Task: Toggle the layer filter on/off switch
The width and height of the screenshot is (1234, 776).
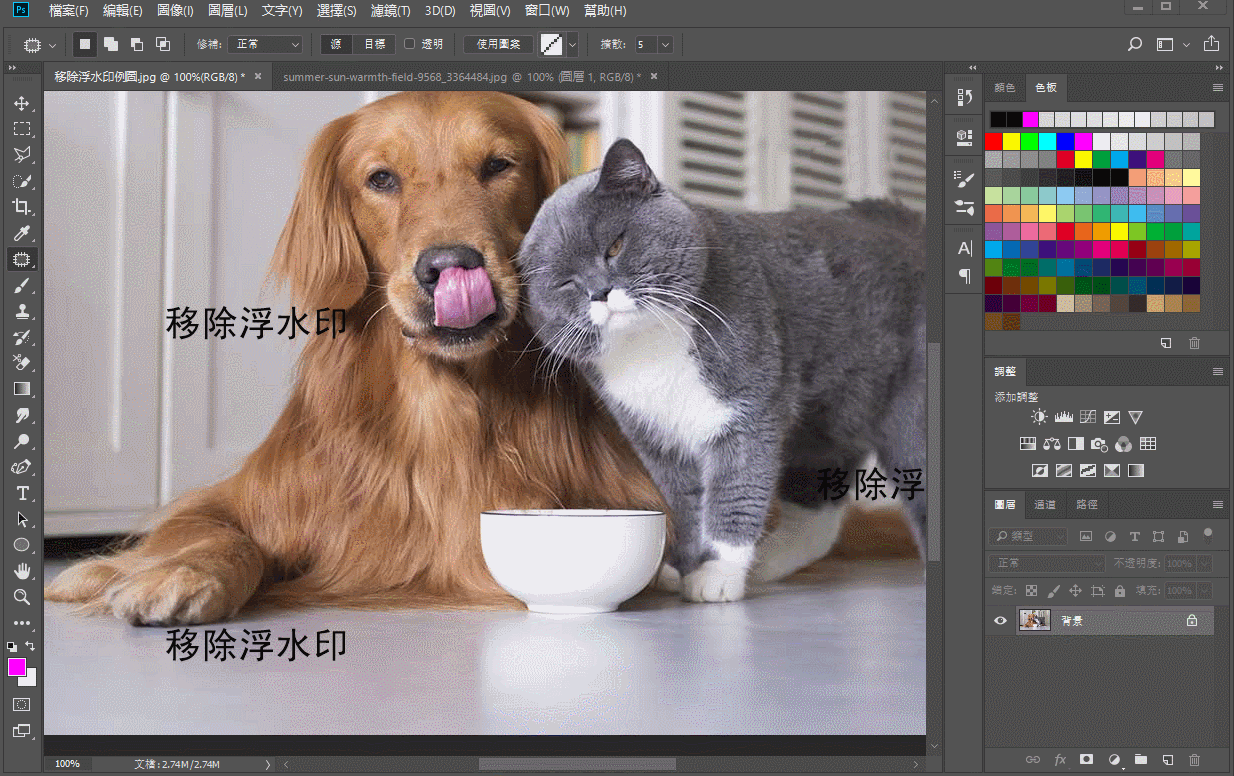Action: tap(1208, 534)
